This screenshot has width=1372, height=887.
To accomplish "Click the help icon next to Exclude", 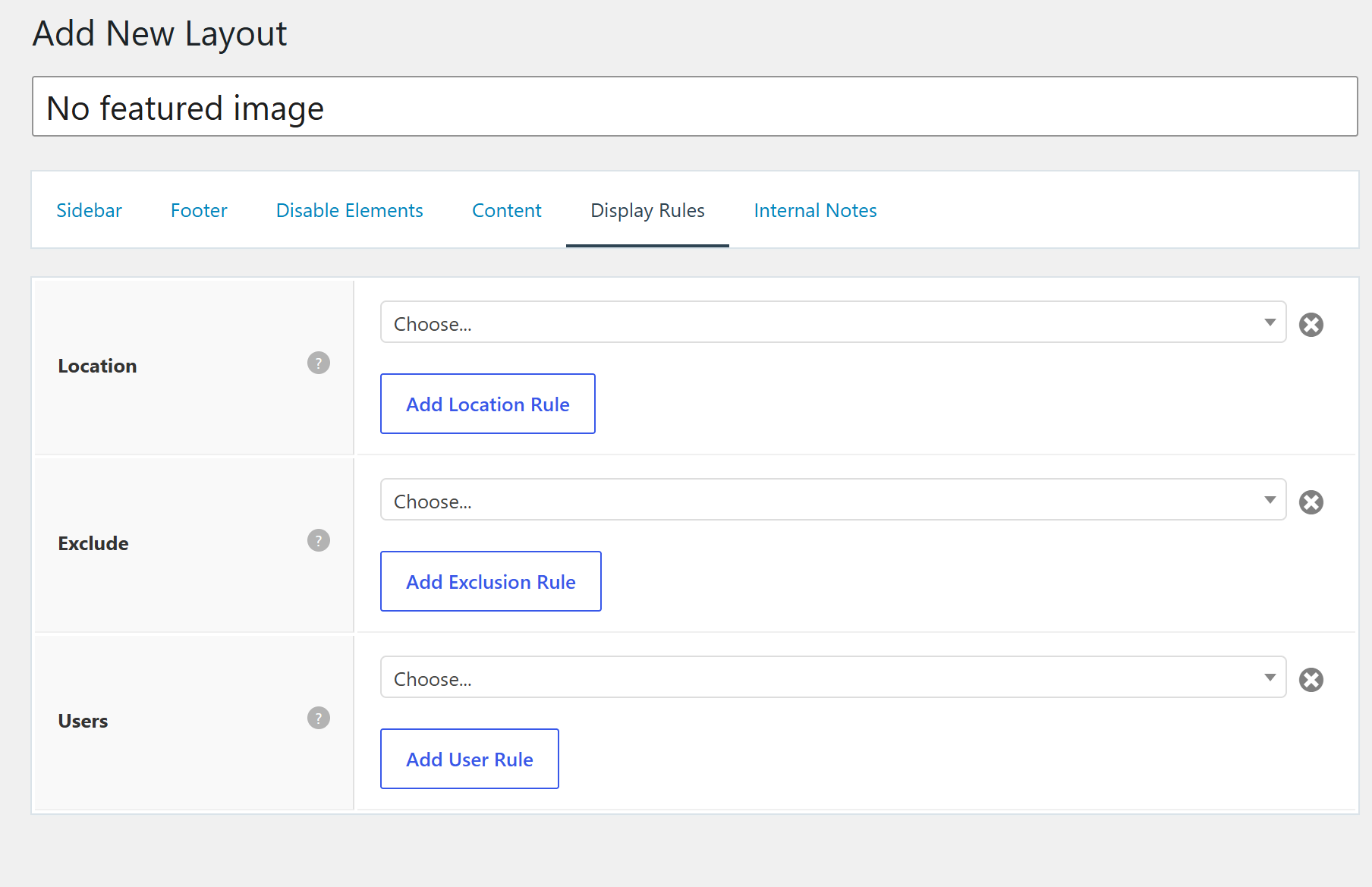I will click(x=319, y=541).
